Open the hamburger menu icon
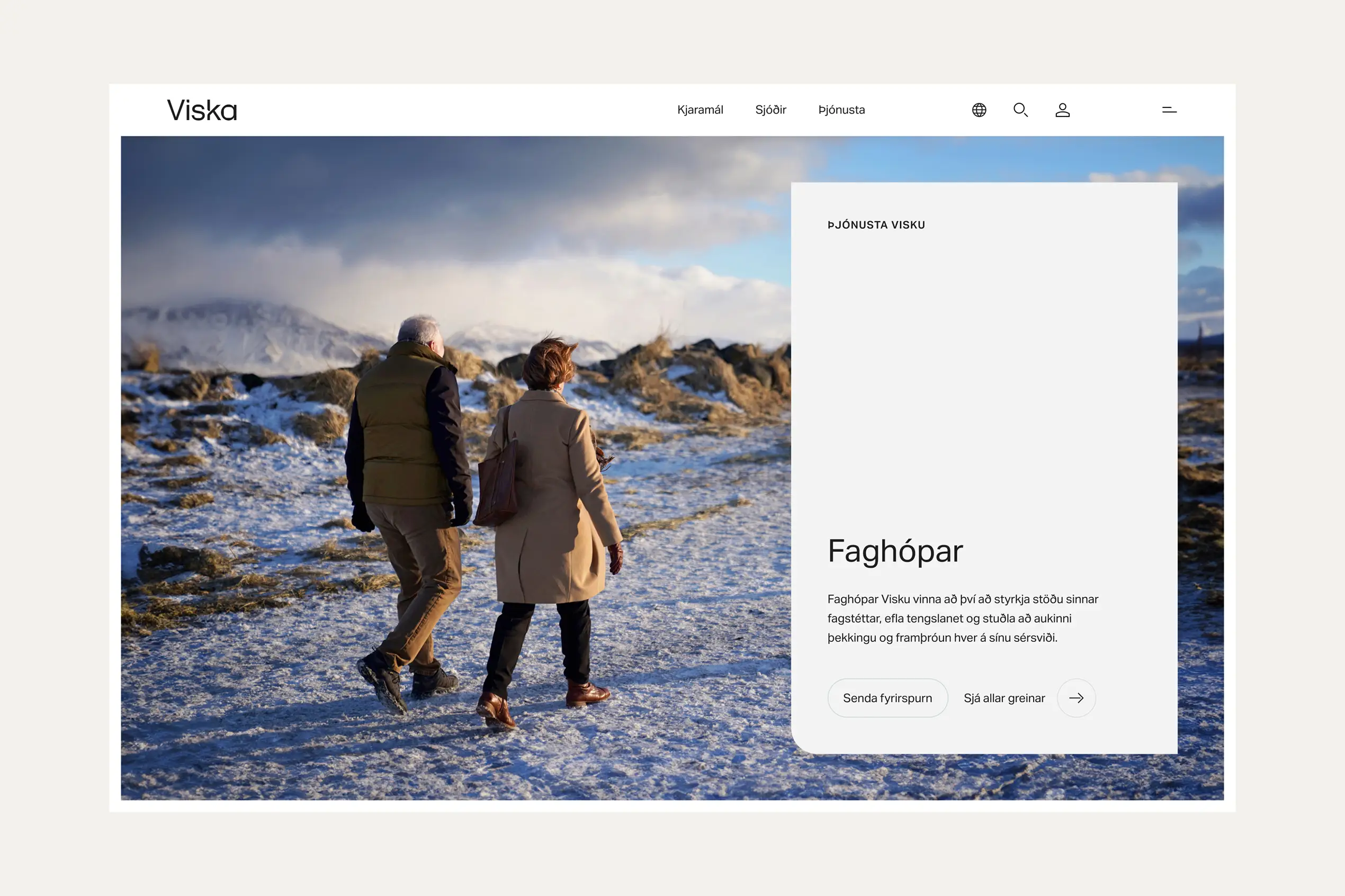Image resolution: width=1345 pixels, height=896 pixels. [x=1169, y=110]
